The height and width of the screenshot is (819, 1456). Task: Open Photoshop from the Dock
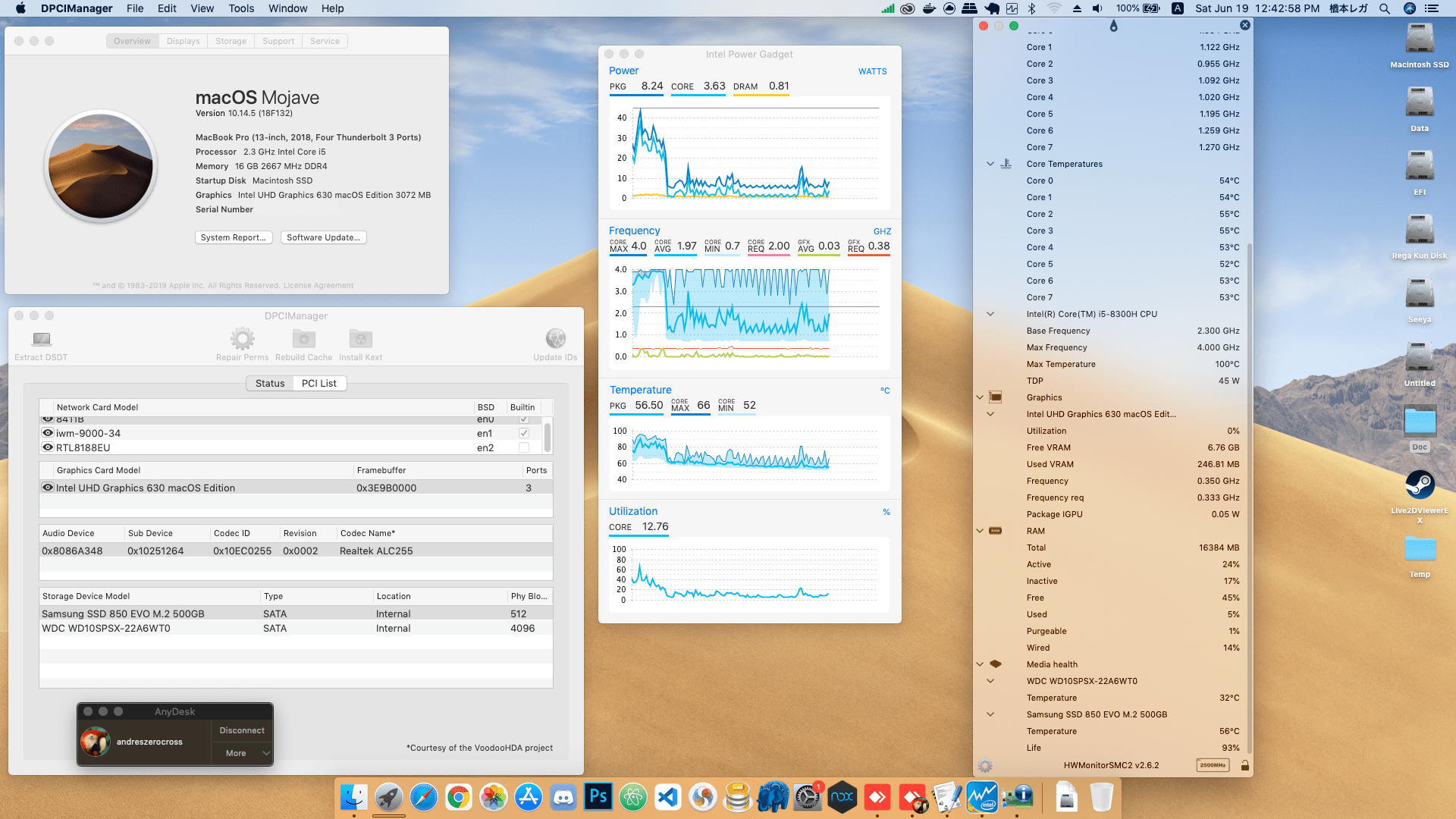(598, 798)
